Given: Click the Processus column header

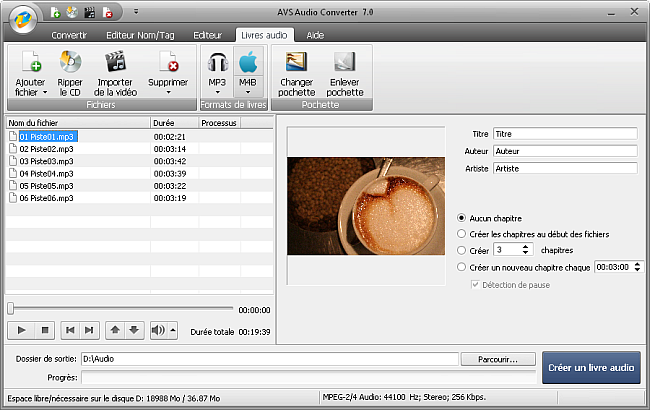Looking at the screenshot, I should tap(219, 123).
